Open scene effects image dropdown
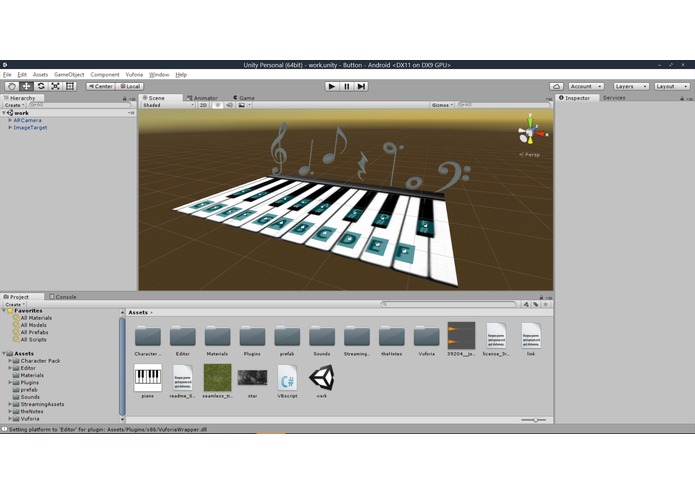 point(244,105)
